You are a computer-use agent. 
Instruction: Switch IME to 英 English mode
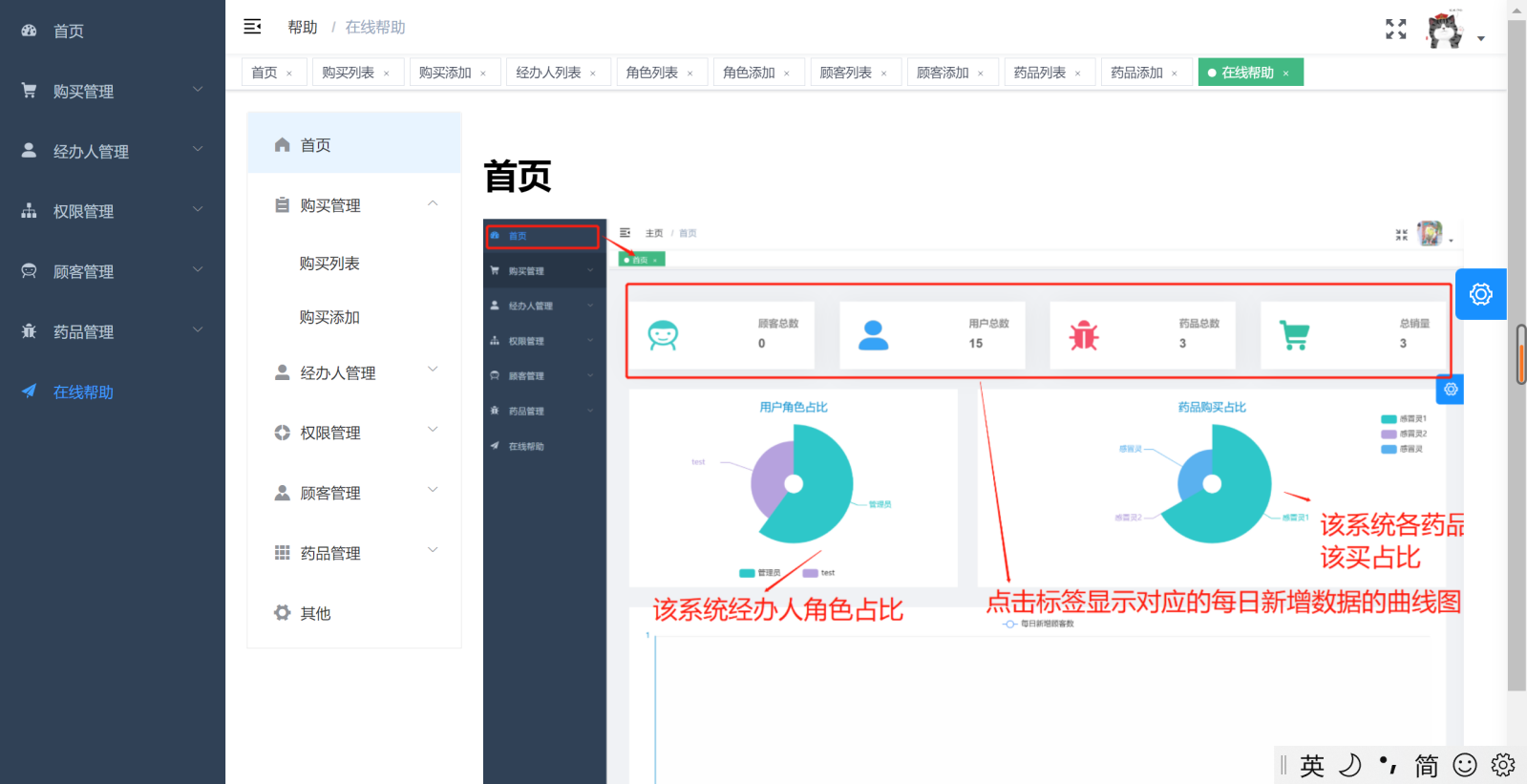tap(1312, 766)
